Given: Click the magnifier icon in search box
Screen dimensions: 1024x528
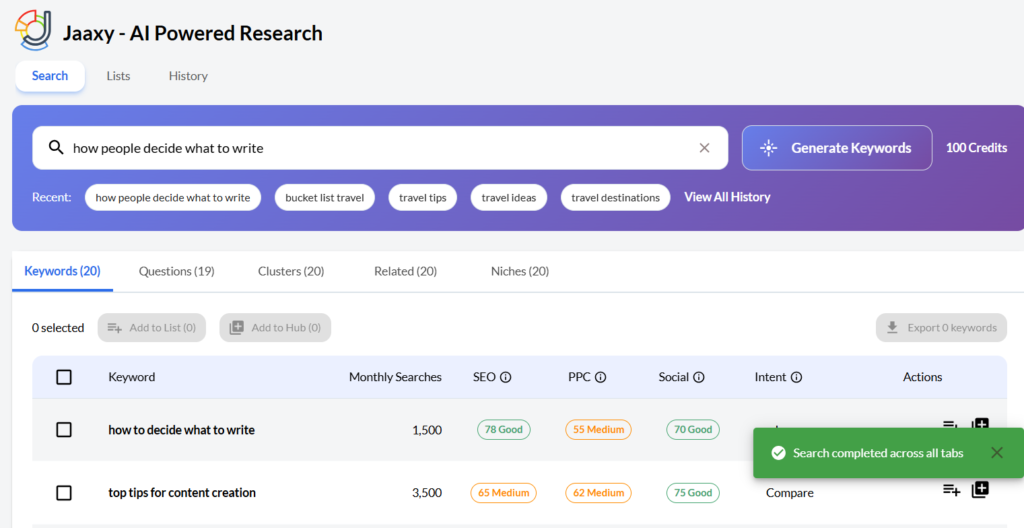Looking at the screenshot, I should tap(56, 148).
